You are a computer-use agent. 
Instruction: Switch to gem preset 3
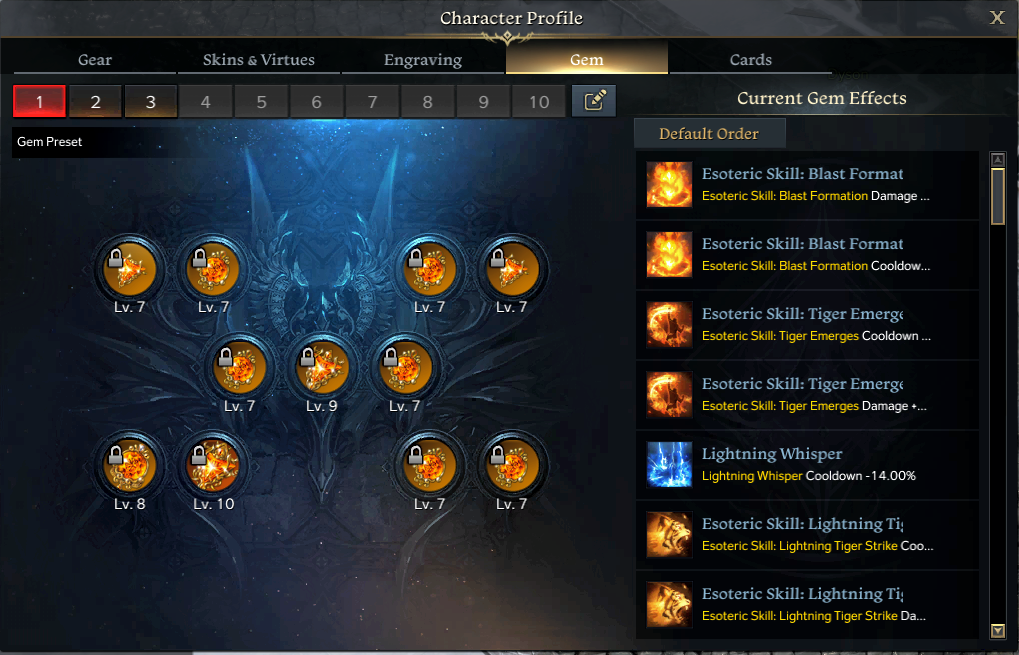[x=151, y=101]
